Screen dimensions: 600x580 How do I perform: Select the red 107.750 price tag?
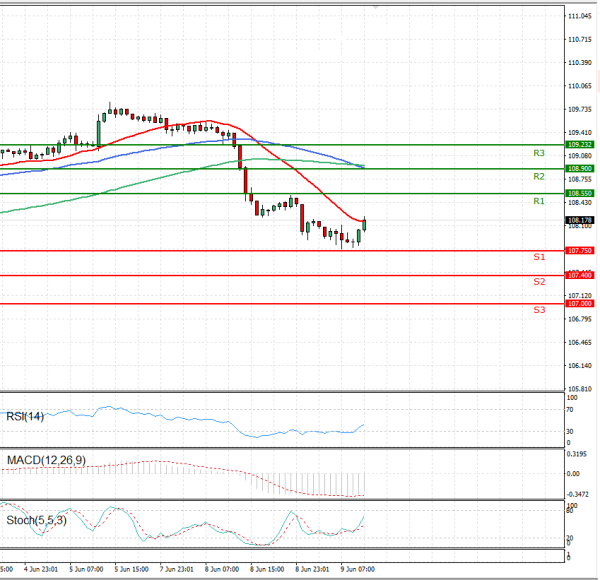tap(578, 250)
